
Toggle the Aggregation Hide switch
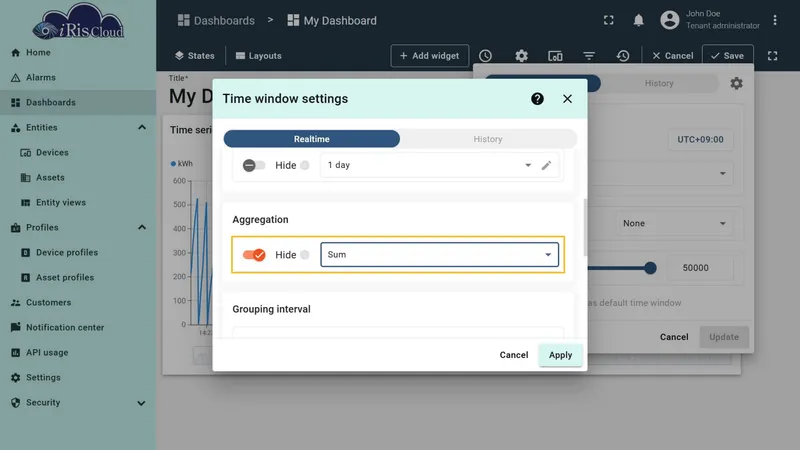[254, 255]
